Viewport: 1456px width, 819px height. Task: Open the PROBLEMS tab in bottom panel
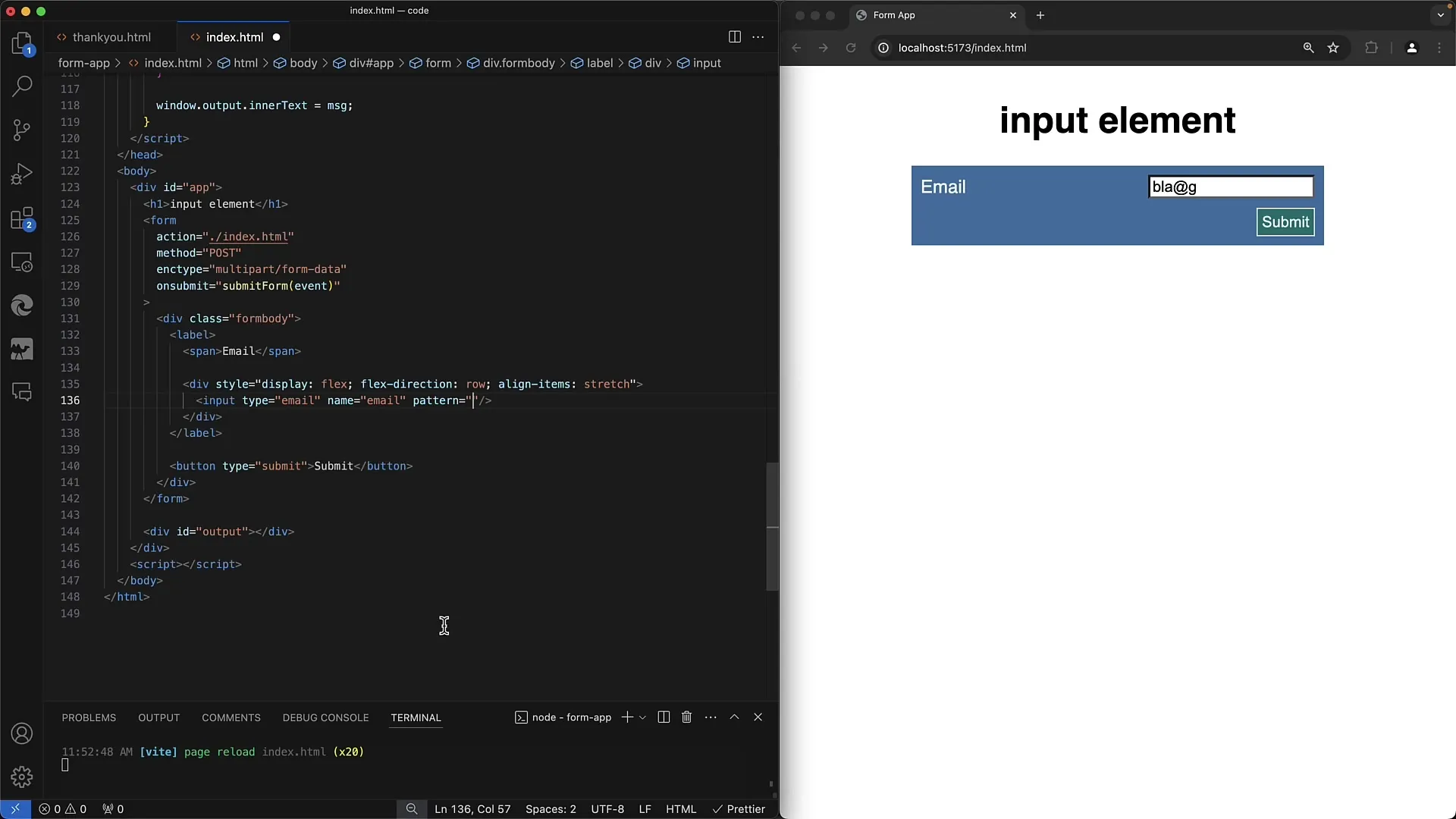click(89, 717)
